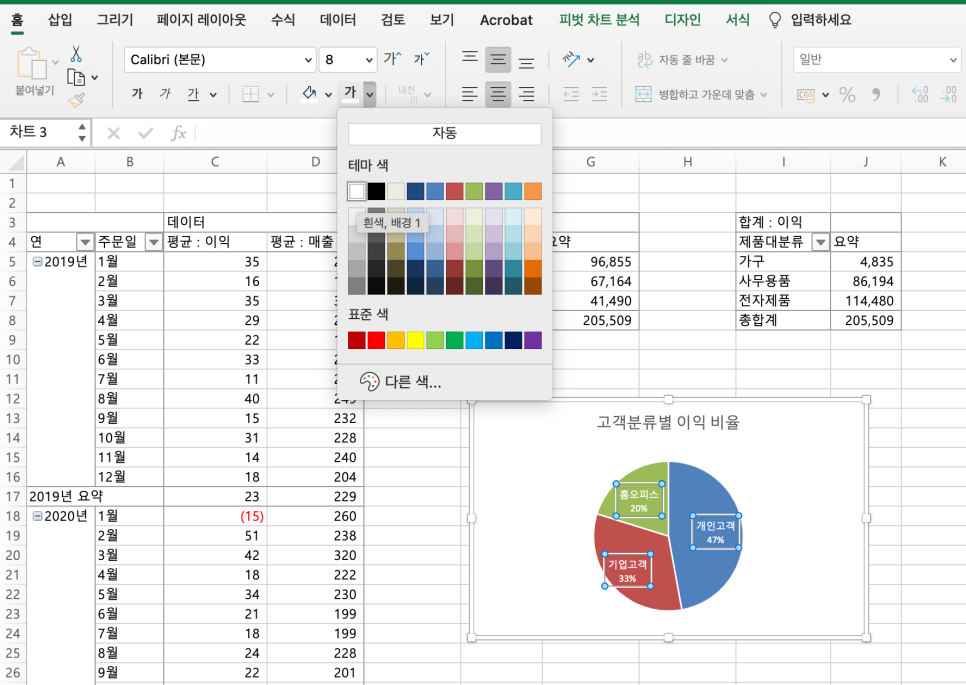This screenshot has width=966, height=685.
Task: Select purple standard color swatch
Action: [533, 340]
